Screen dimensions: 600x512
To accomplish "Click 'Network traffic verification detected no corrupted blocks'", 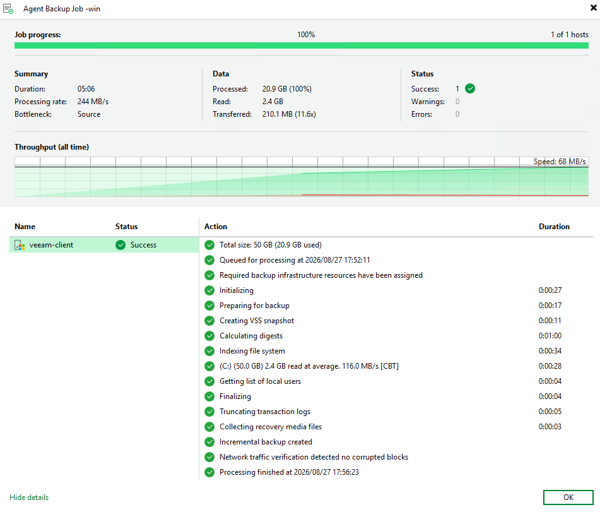I will coord(314,457).
